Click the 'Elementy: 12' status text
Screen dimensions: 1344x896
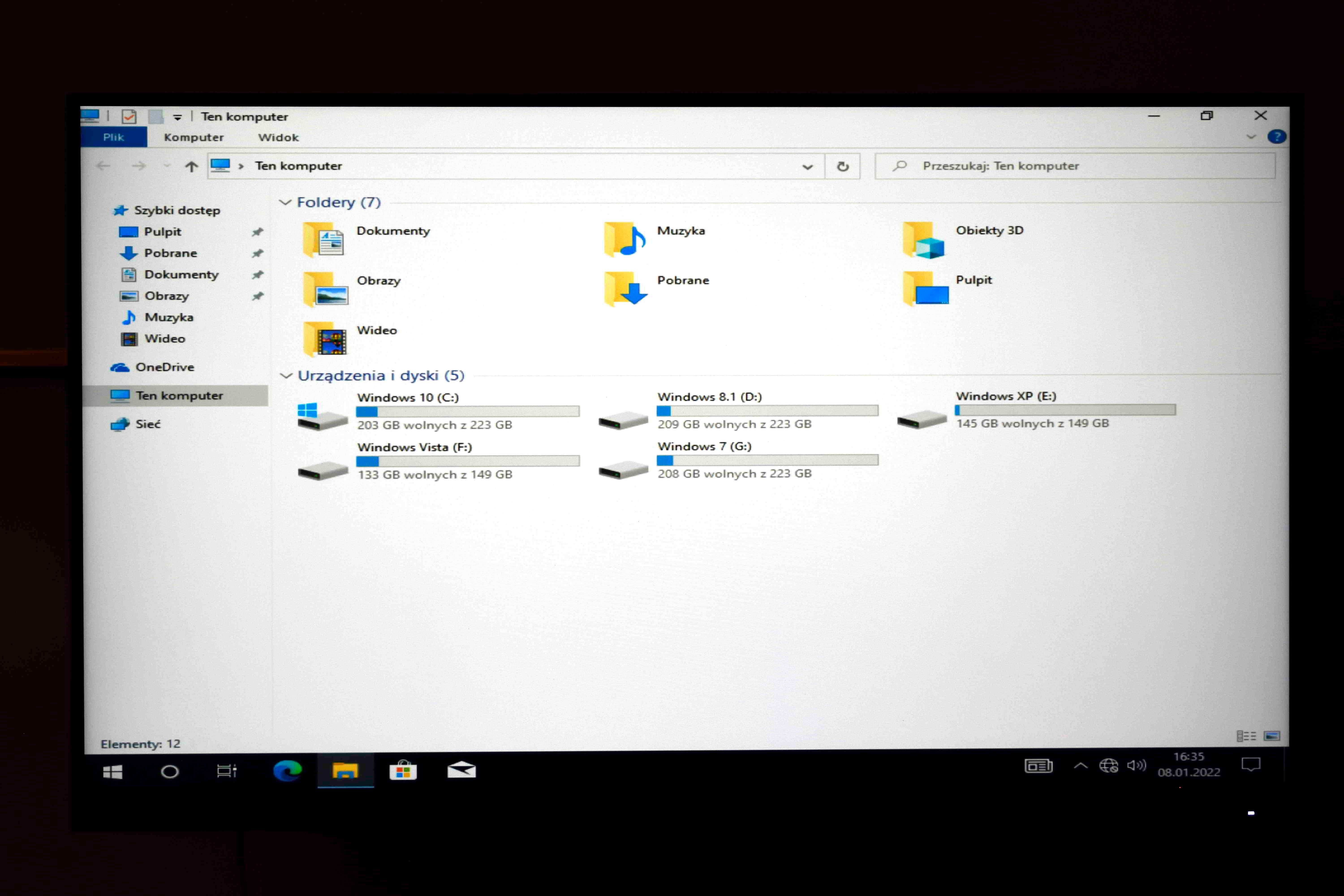coord(141,744)
